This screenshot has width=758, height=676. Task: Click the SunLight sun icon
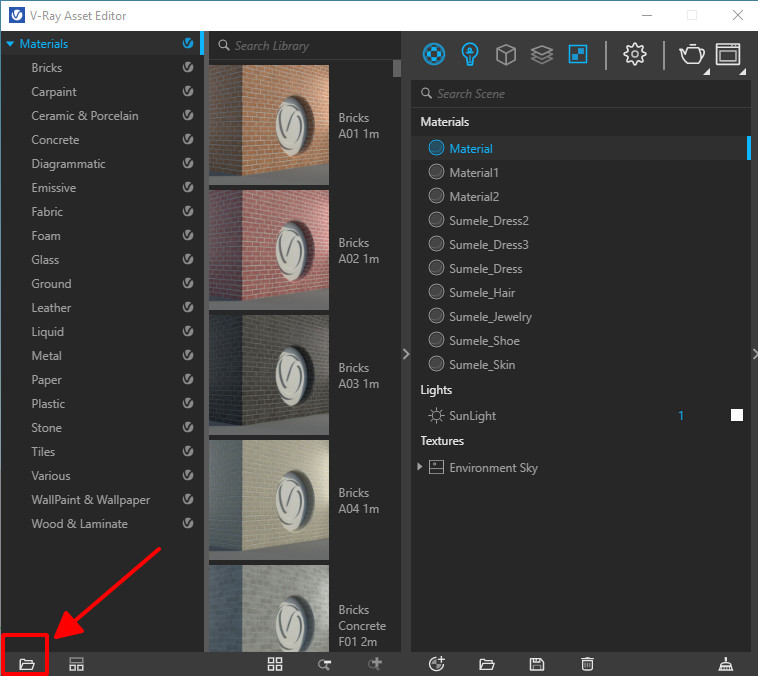point(436,416)
